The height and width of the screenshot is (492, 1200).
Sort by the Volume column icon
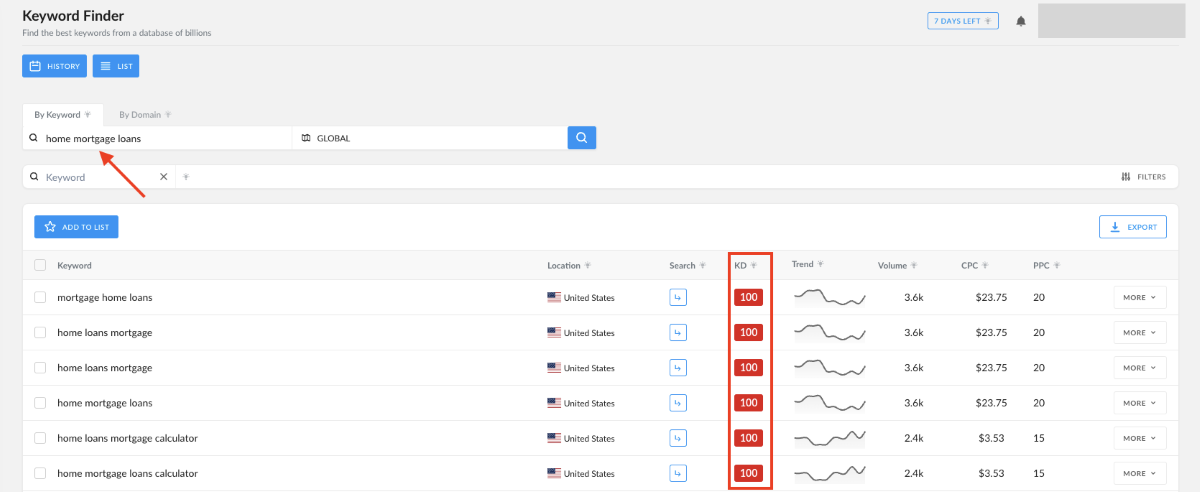coord(913,266)
